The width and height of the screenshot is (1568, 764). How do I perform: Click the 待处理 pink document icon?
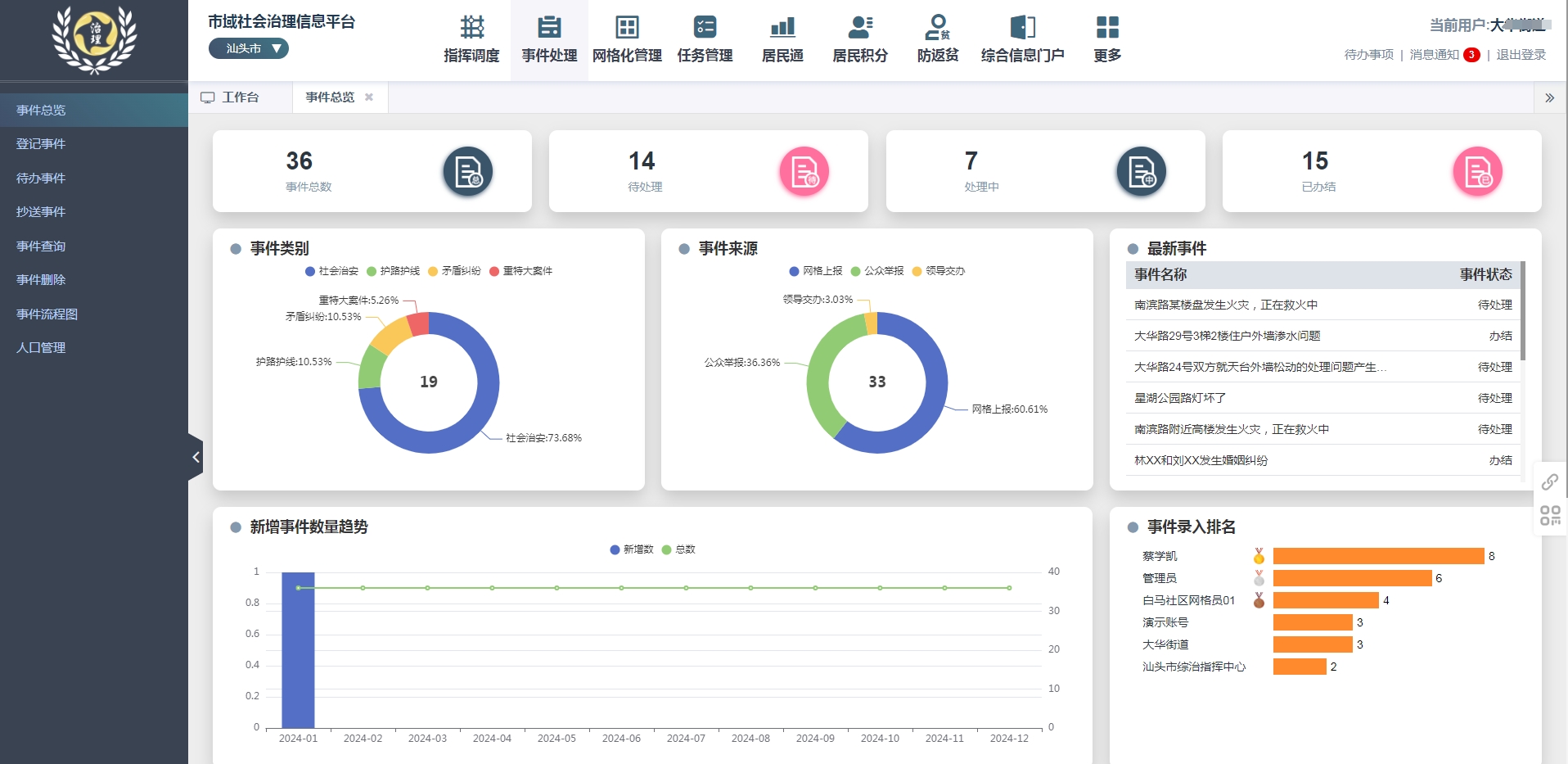coord(804,172)
